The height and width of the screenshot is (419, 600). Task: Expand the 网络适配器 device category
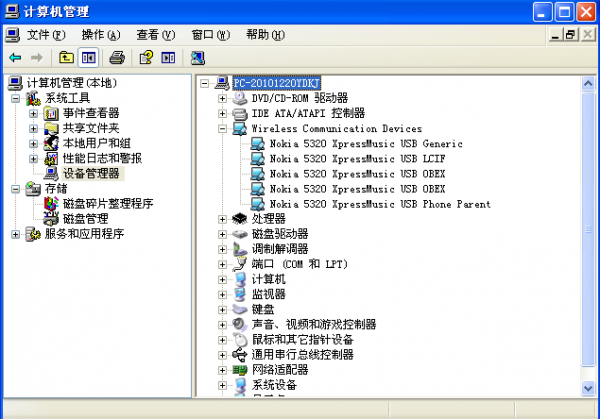(223, 370)
